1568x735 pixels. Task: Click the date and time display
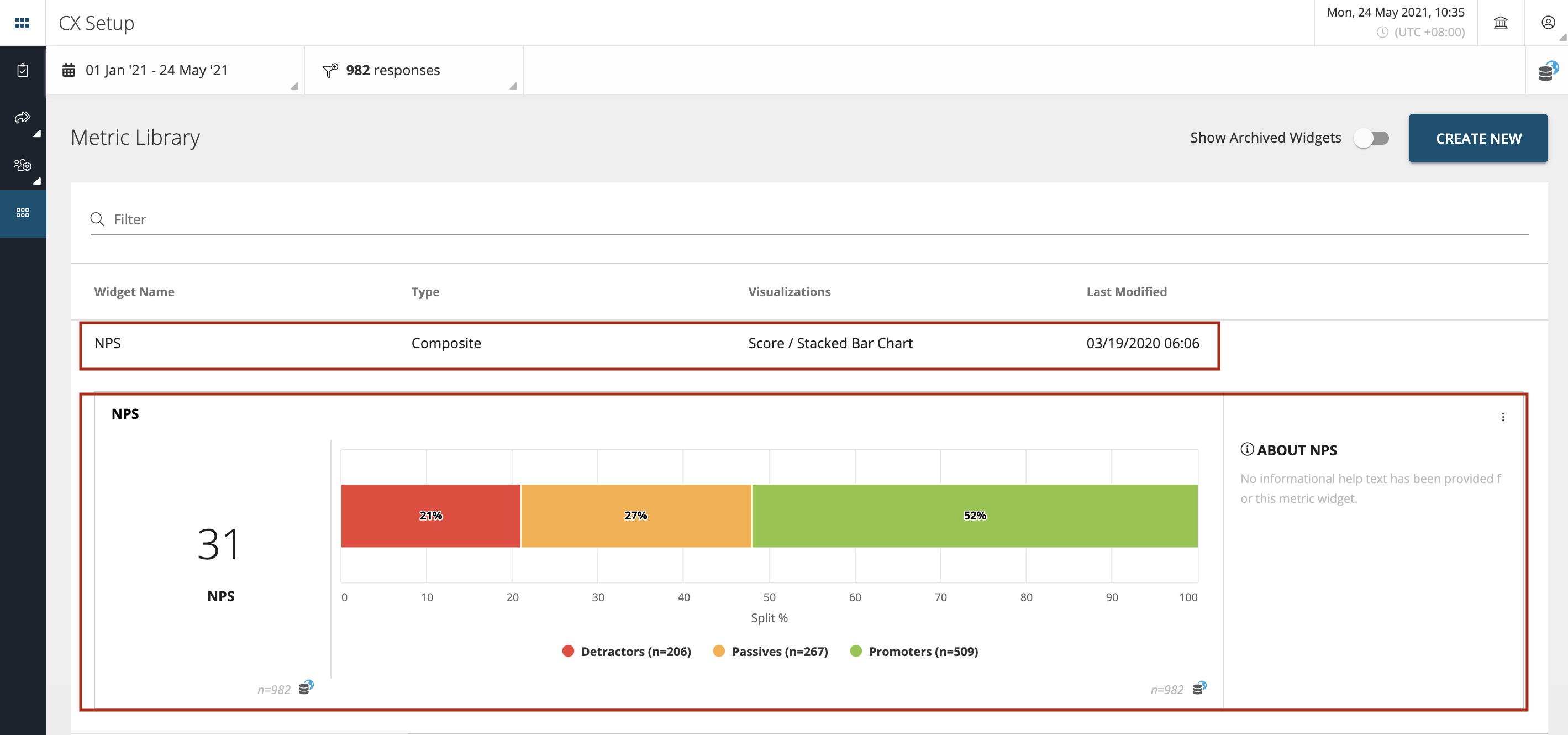[1395, 12]
